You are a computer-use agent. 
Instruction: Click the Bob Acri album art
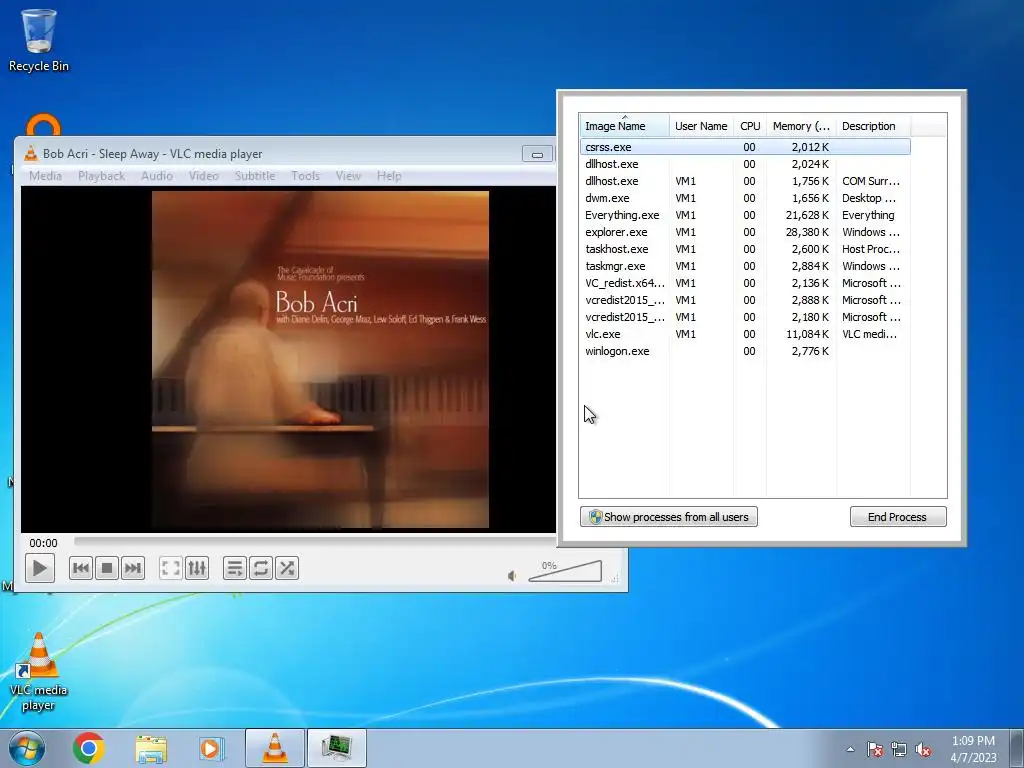pos(320,359)
